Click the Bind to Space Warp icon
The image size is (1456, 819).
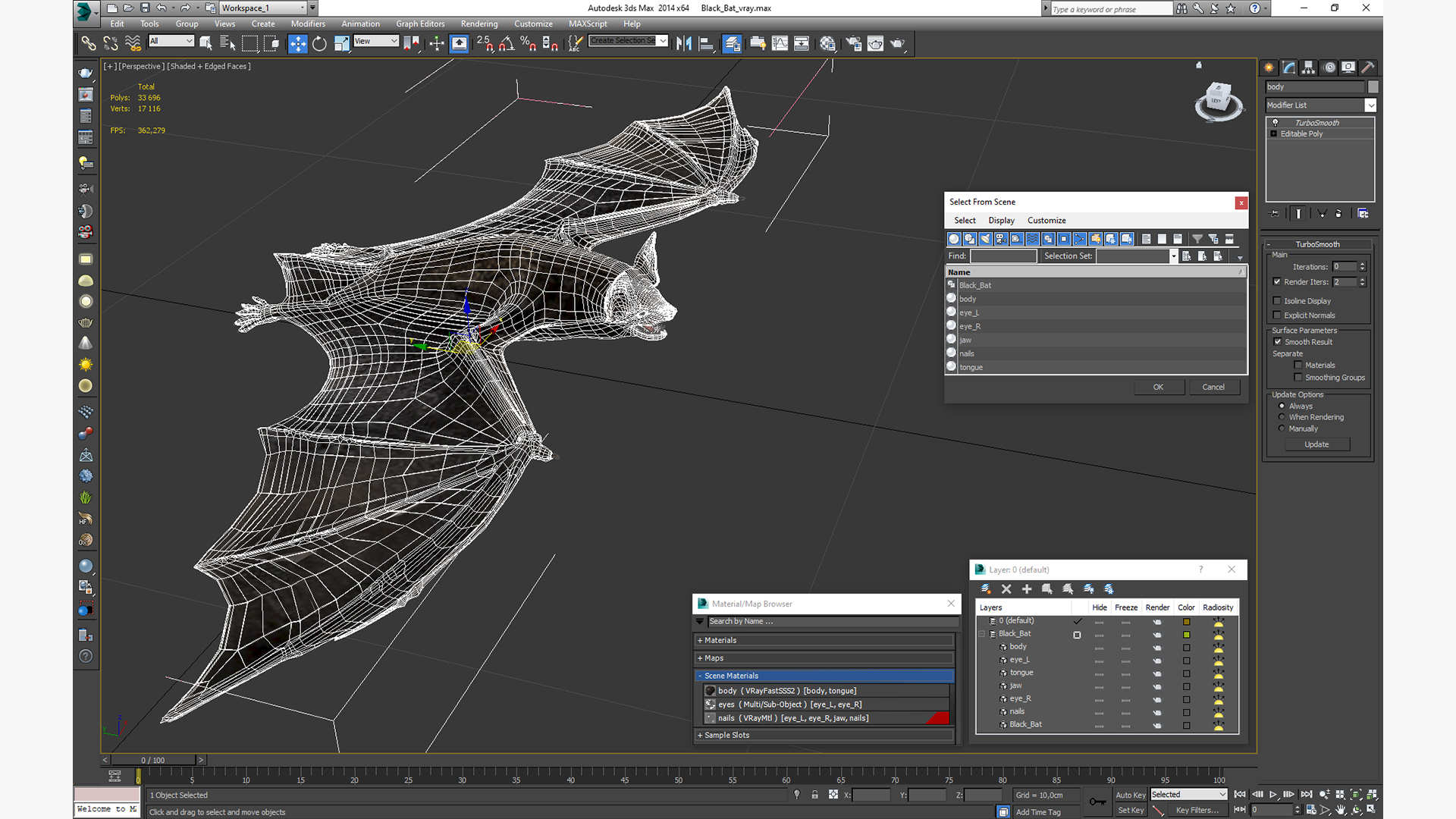tap(133, 43)
